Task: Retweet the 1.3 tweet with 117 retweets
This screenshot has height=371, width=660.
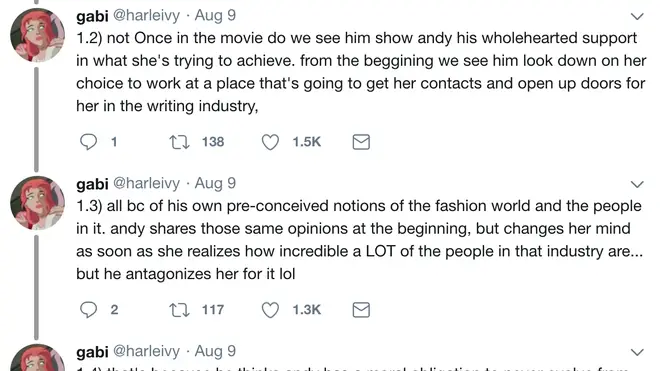Action: click(179, 310)
